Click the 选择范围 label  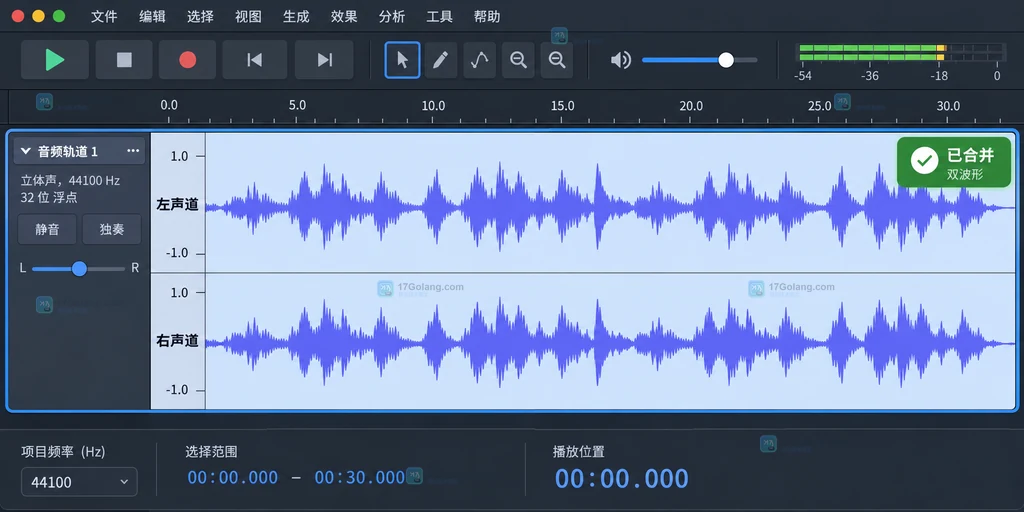point(212,451)
